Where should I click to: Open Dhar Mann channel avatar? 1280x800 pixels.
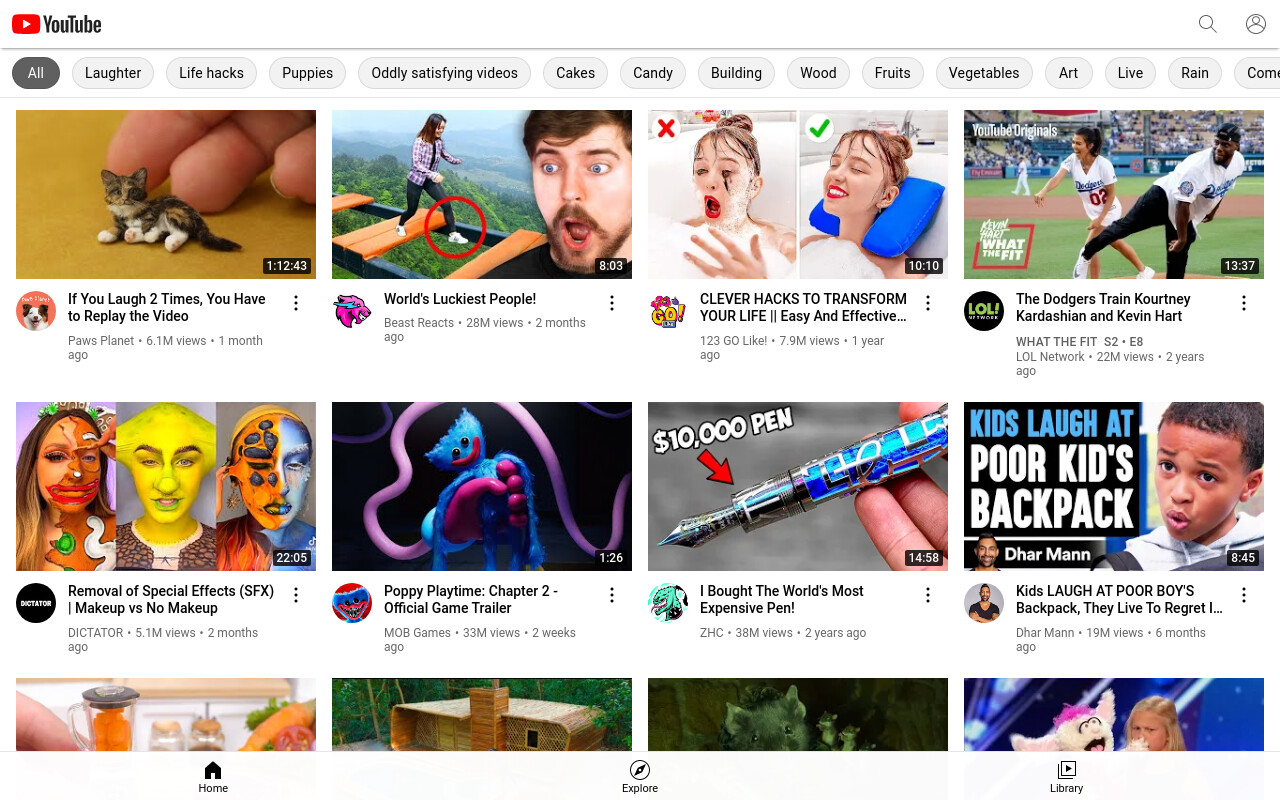984,603
